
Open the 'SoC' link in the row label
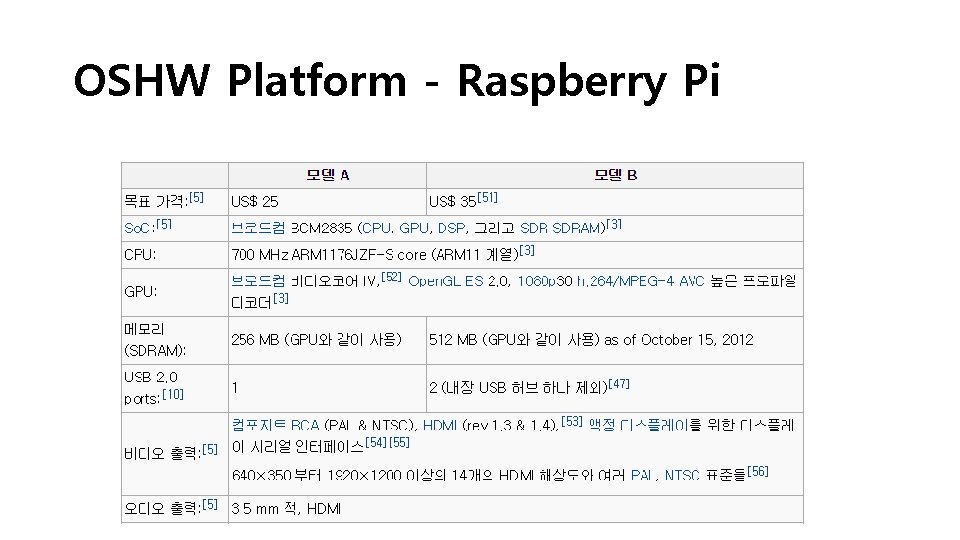coord(137,228)
